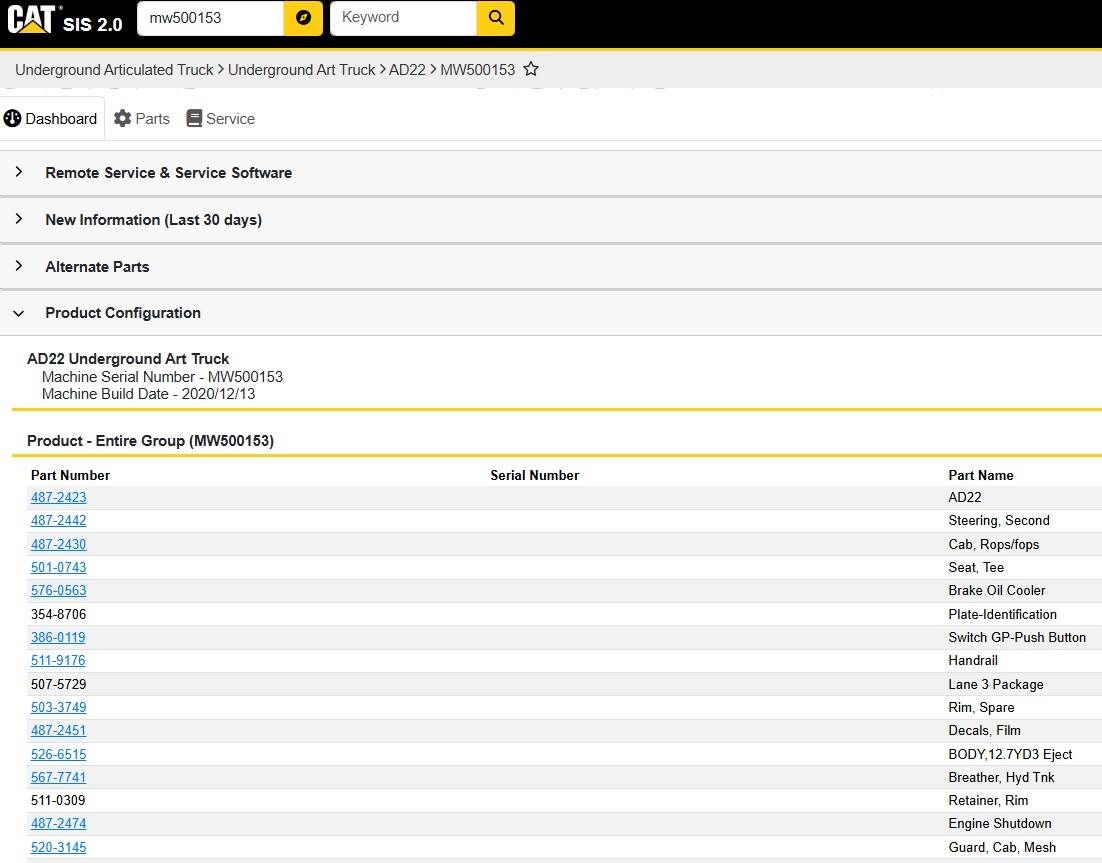
Task: Open part number 520-3145
Action: tap(58, 848)
